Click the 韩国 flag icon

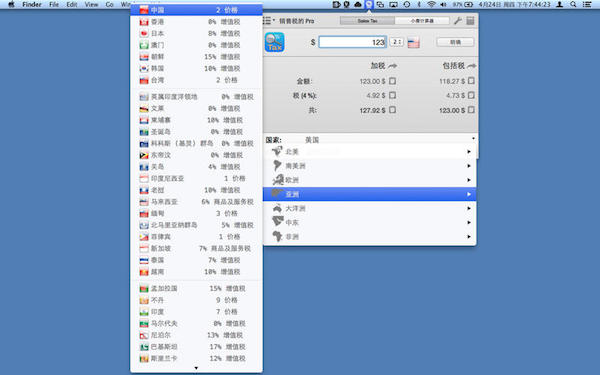pyautogui.click(x=144, y=68)
